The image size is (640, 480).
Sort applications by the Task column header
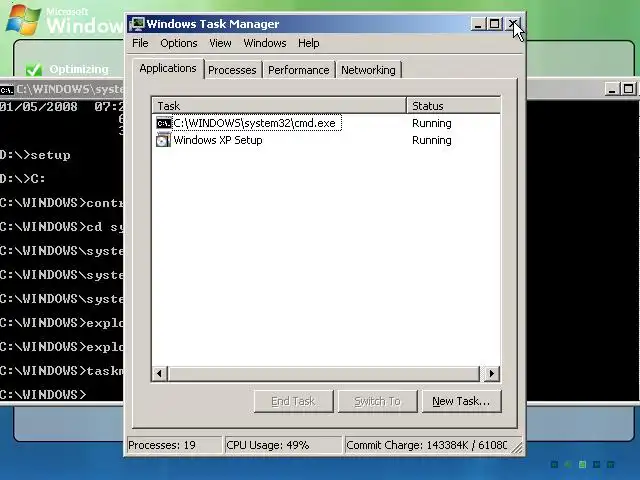[x=279, y=106]
